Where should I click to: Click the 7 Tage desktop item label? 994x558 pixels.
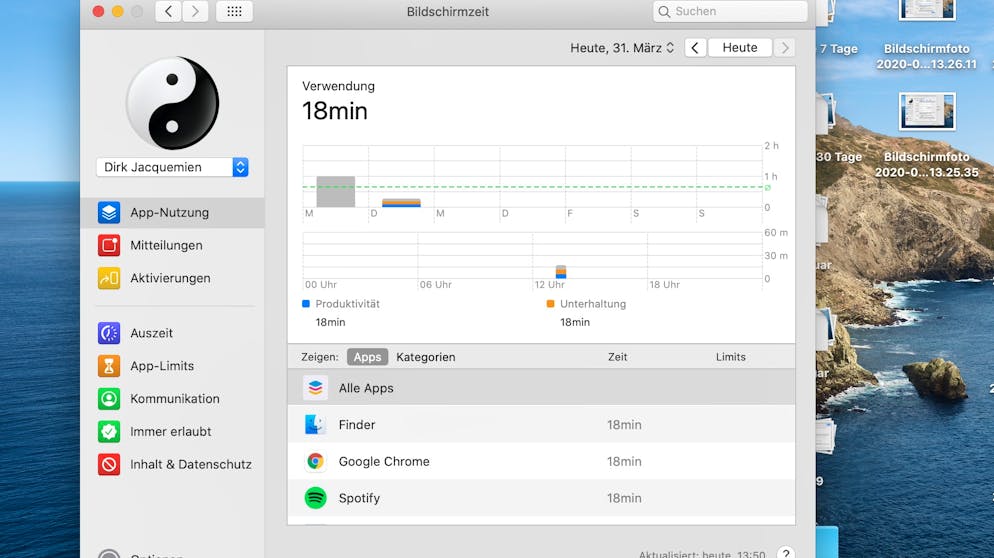click(838, 49)
